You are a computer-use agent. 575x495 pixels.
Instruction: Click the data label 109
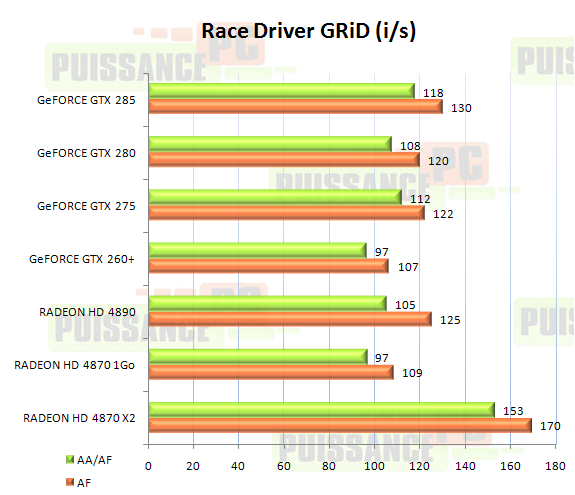pyautogui.click(x=412, y=373)
